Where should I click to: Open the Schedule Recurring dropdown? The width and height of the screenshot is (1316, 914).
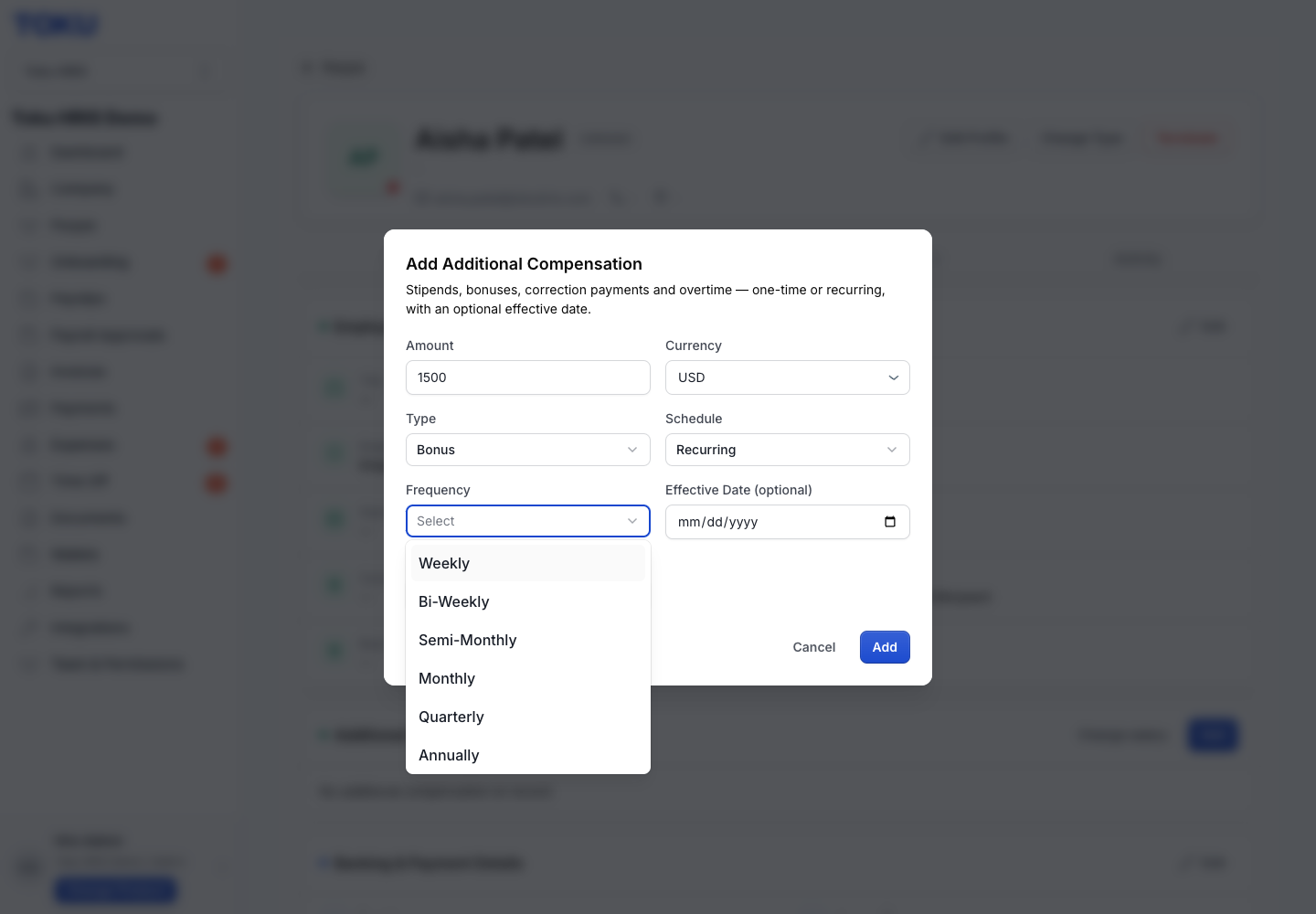(788, 450)
